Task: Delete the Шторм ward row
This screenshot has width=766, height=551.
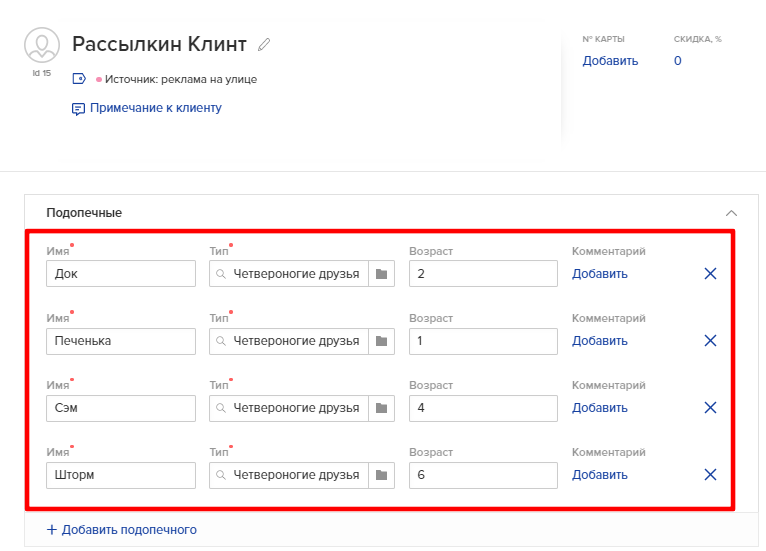Action: tap(710, 475)
